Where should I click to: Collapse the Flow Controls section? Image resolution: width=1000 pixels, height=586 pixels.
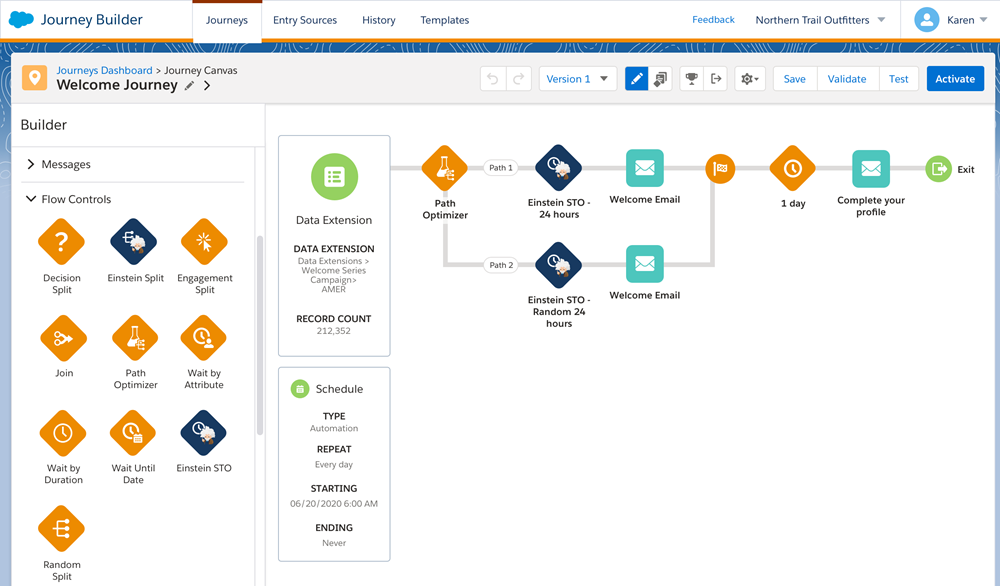(x=68, y=199)
